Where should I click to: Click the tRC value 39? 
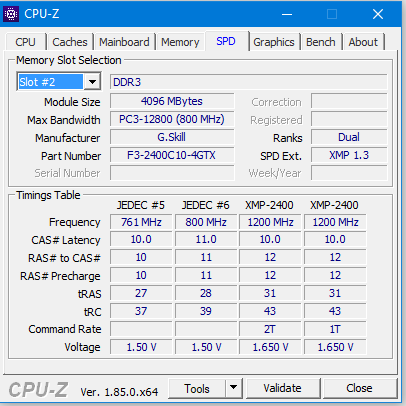click(x=206, y=311)
